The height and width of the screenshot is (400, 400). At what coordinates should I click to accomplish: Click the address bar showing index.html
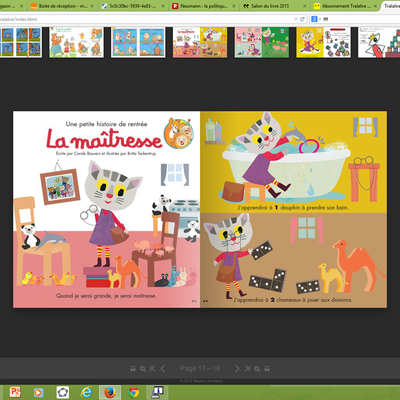[x=153, y=19]
